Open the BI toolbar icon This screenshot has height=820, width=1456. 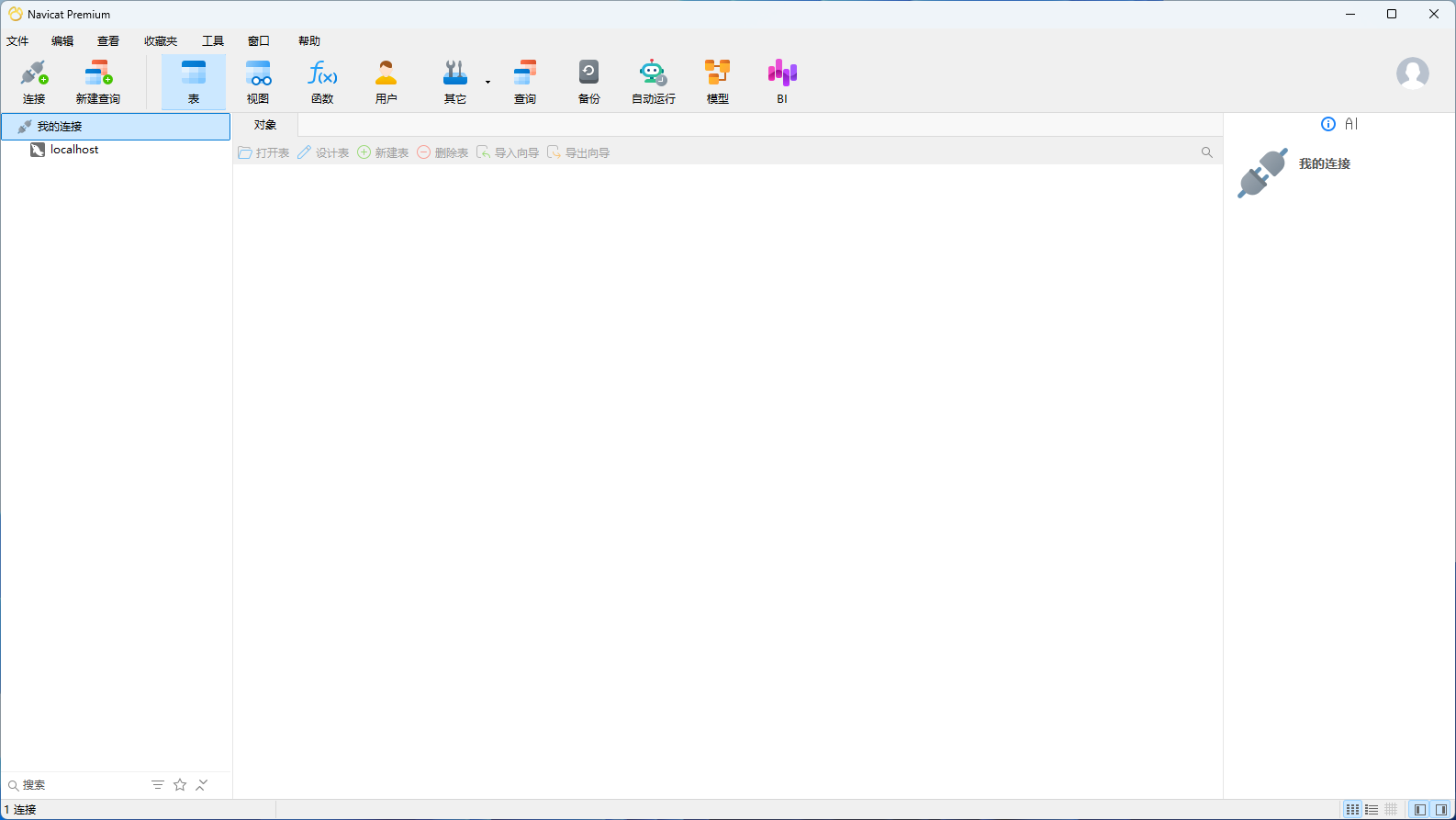(782, 82)
